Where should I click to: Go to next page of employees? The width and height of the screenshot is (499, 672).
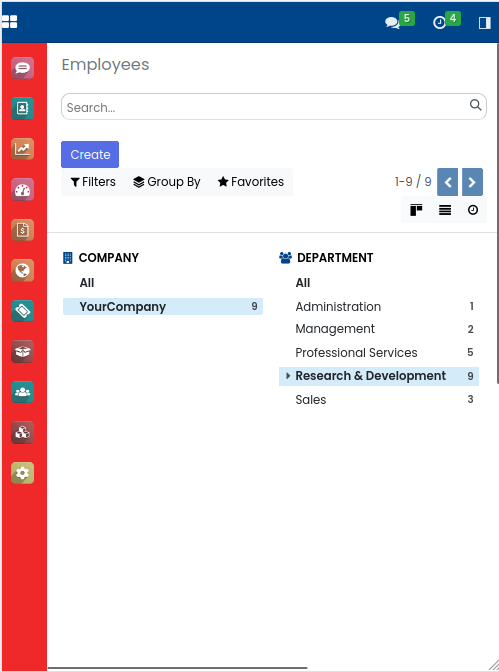tap(472, 182)
